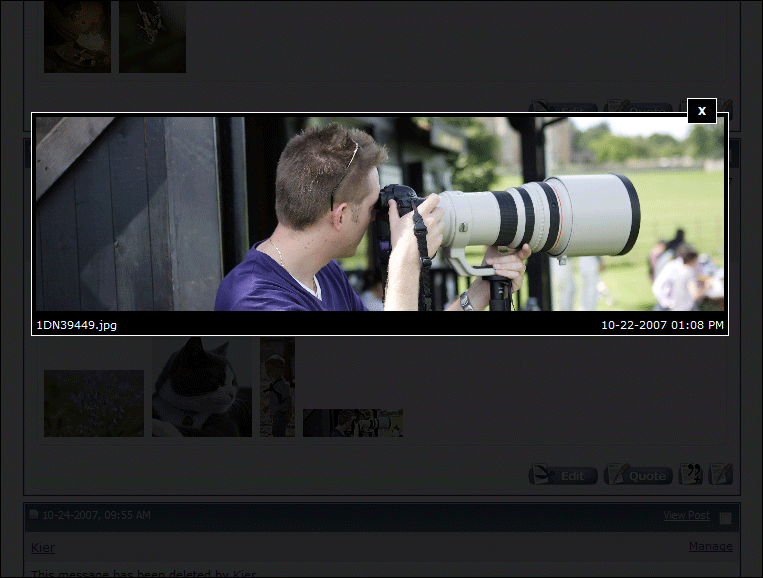Open the View Post link

click(x=686, y=516)
